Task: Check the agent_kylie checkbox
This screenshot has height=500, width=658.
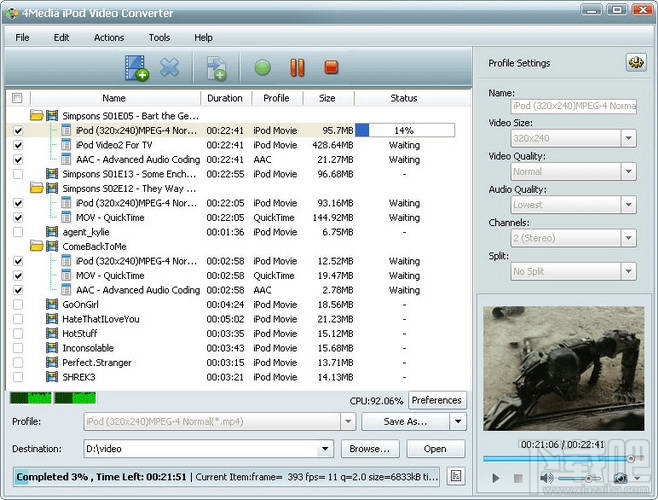Action: tap(17, 232)
